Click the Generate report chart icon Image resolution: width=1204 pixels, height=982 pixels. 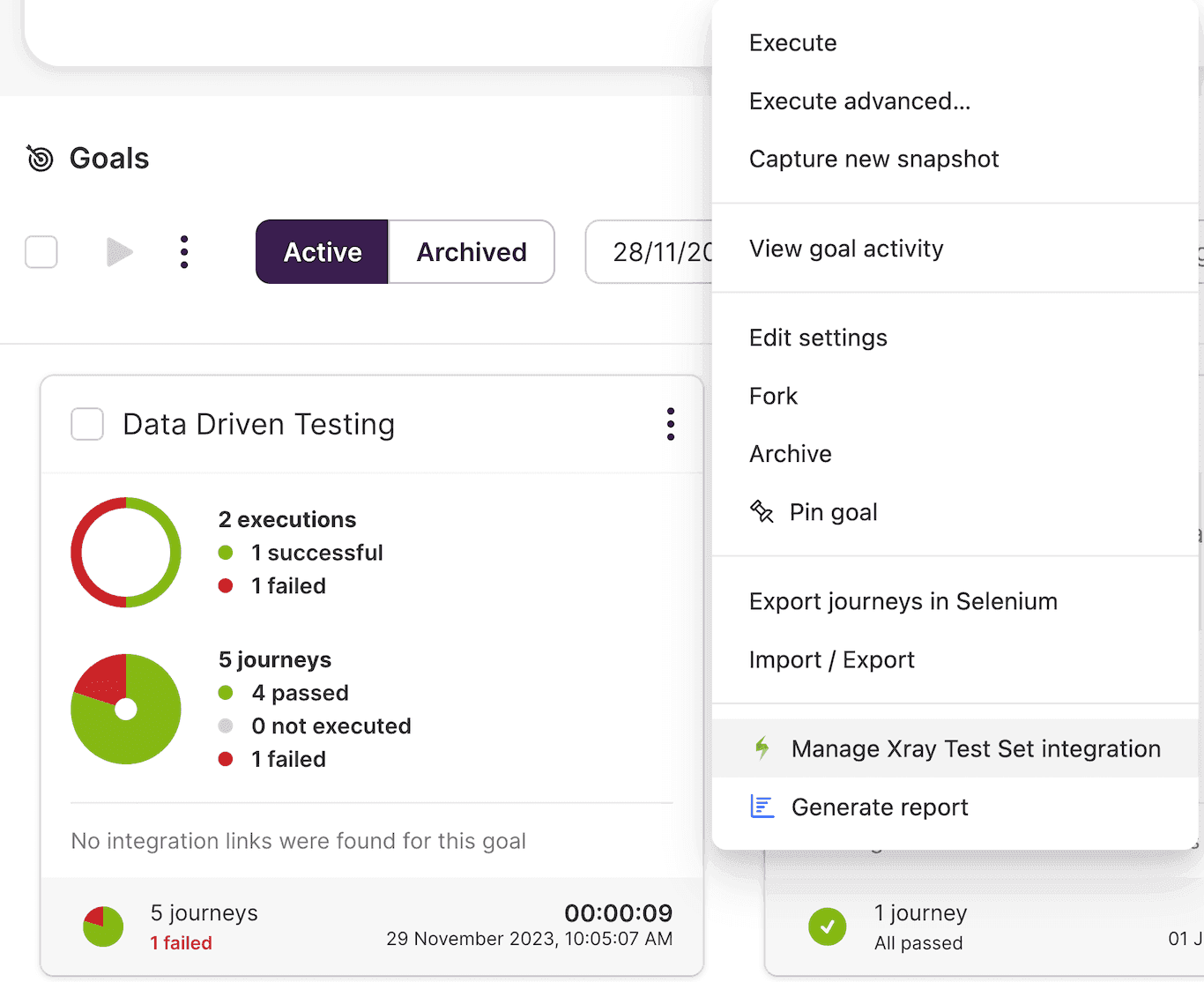(762, 807)
